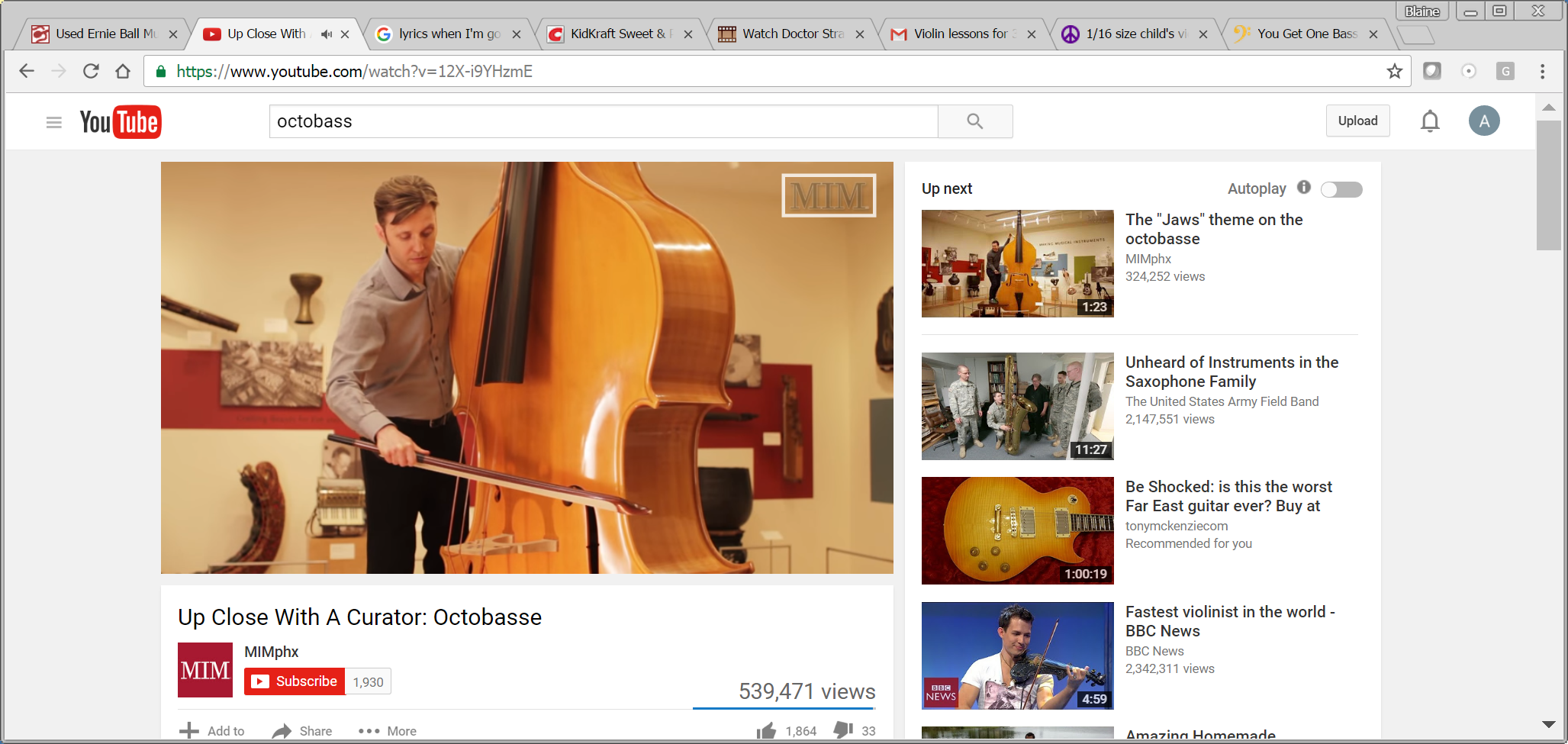Image resolution: width=1568 pixels, height=744 pixels.
Task: Switch to the Watch Doctor Strange tab
Action: click(792, 34)
